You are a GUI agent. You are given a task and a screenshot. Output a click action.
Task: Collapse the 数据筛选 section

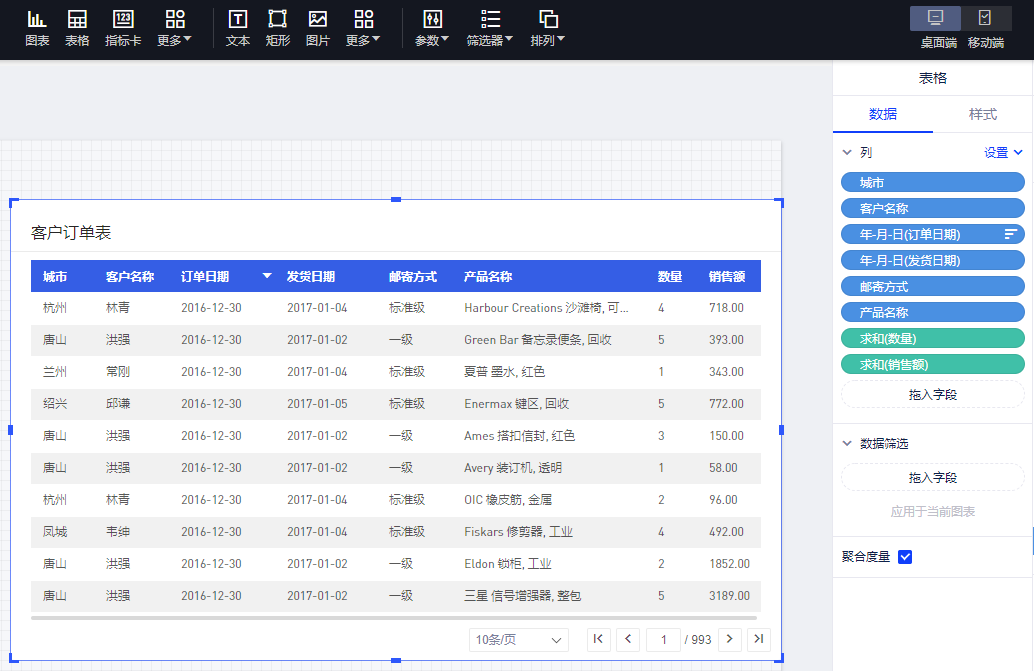pyautogui.click(x=847, y=443)
